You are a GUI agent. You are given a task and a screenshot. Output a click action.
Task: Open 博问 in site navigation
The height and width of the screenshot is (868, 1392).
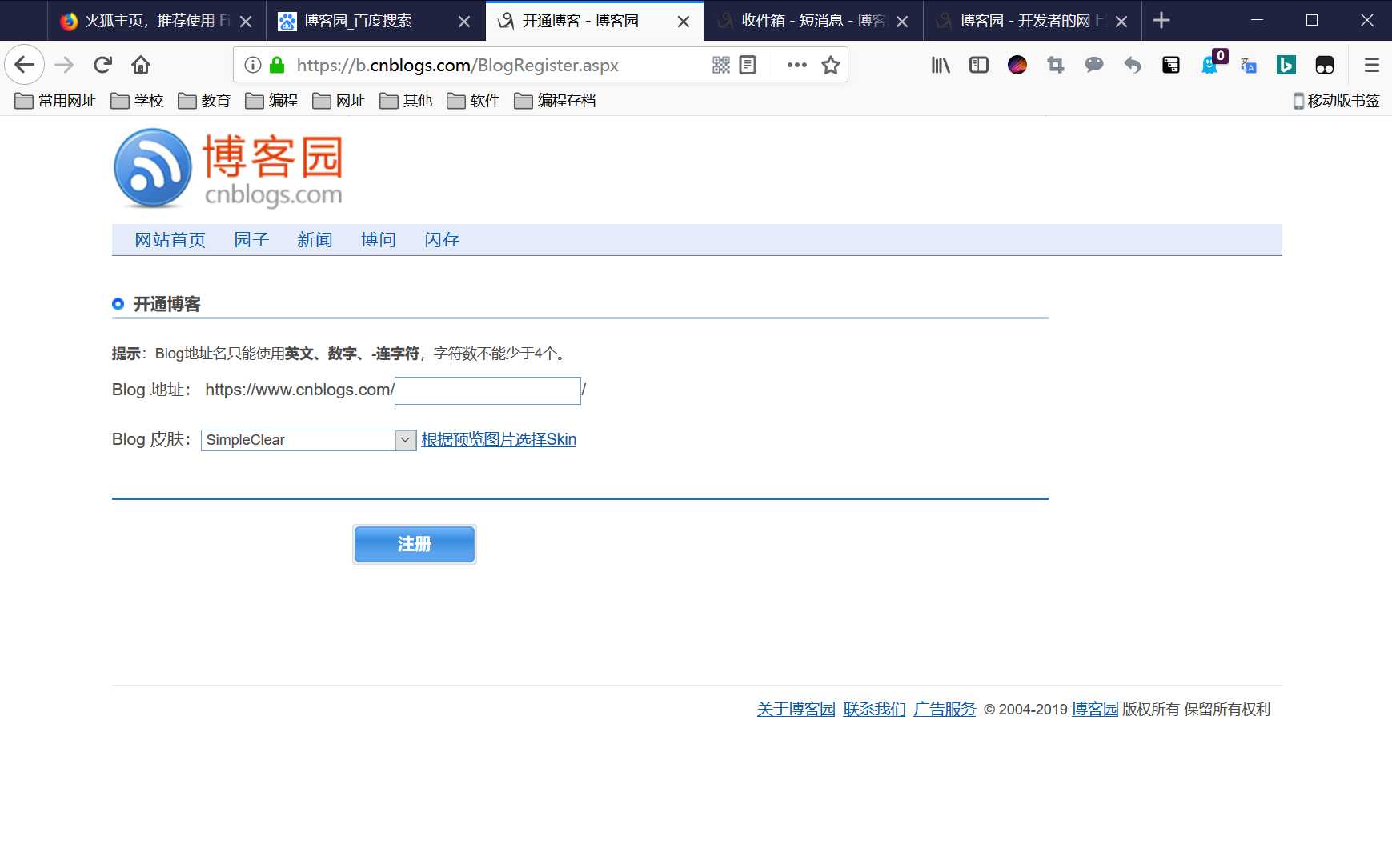[379, 240]
